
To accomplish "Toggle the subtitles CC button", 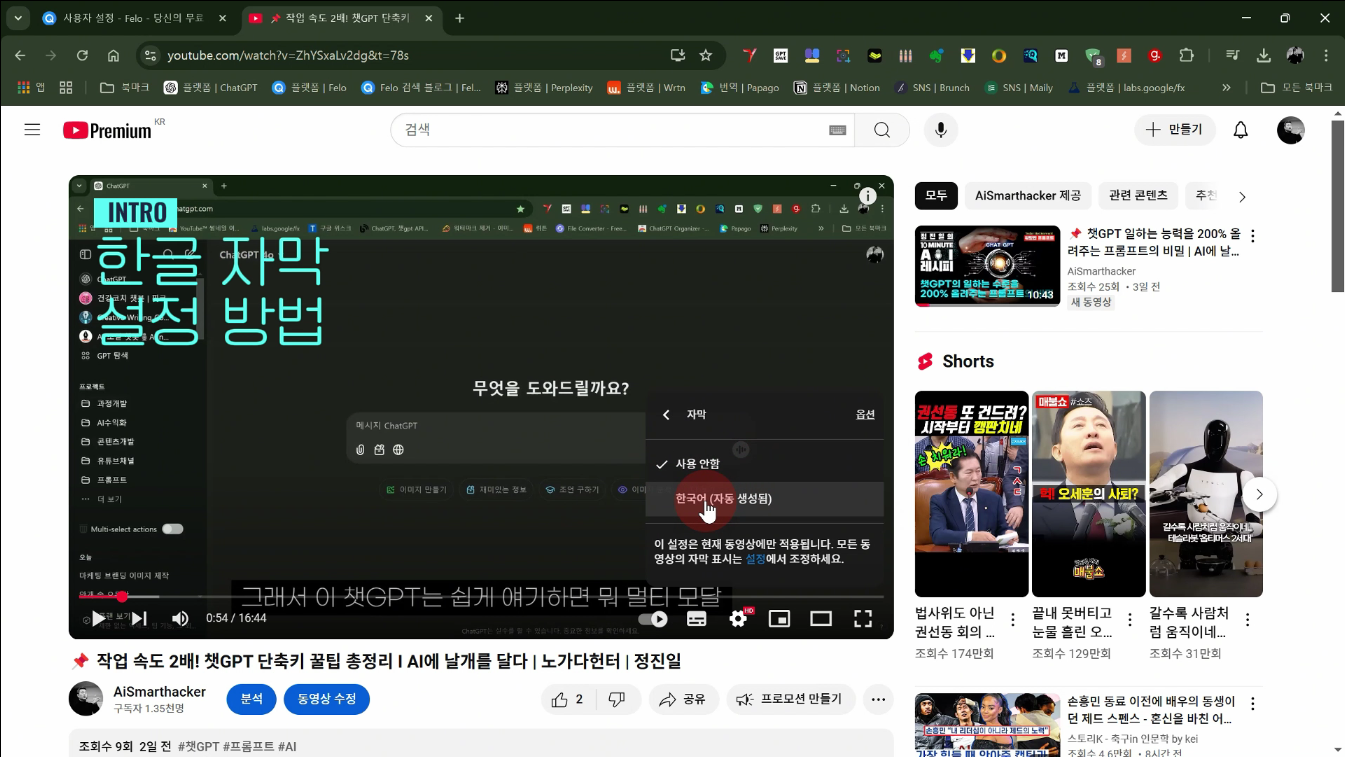I will coord(697,619).
